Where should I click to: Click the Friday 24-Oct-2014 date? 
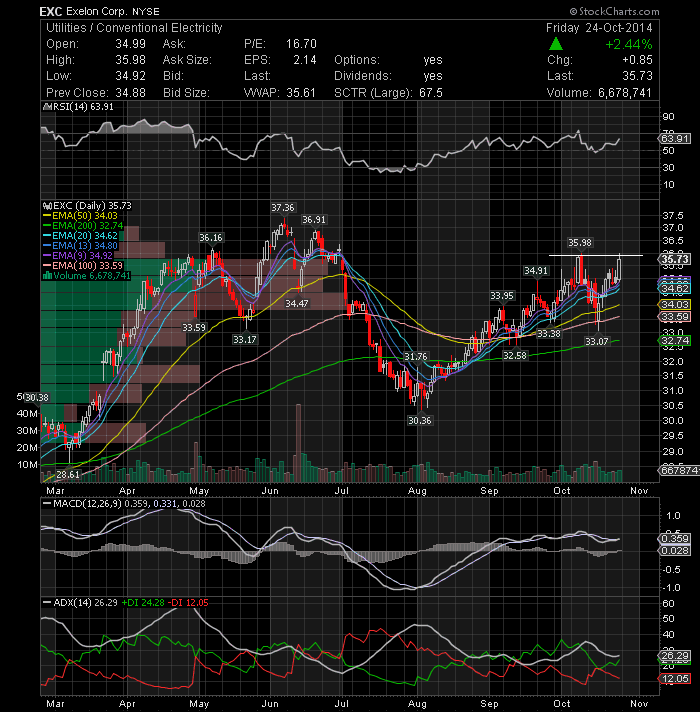click(x=599, y=28)
